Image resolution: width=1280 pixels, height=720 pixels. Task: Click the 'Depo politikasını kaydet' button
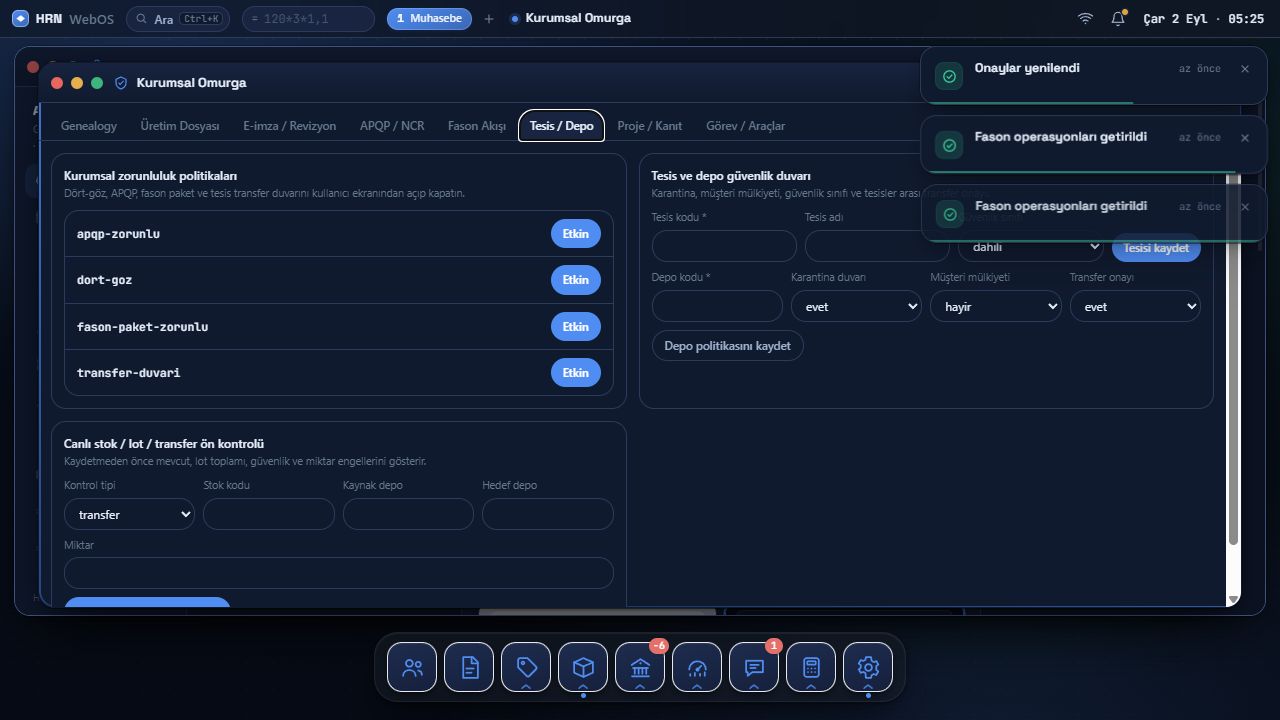point(728,346)
